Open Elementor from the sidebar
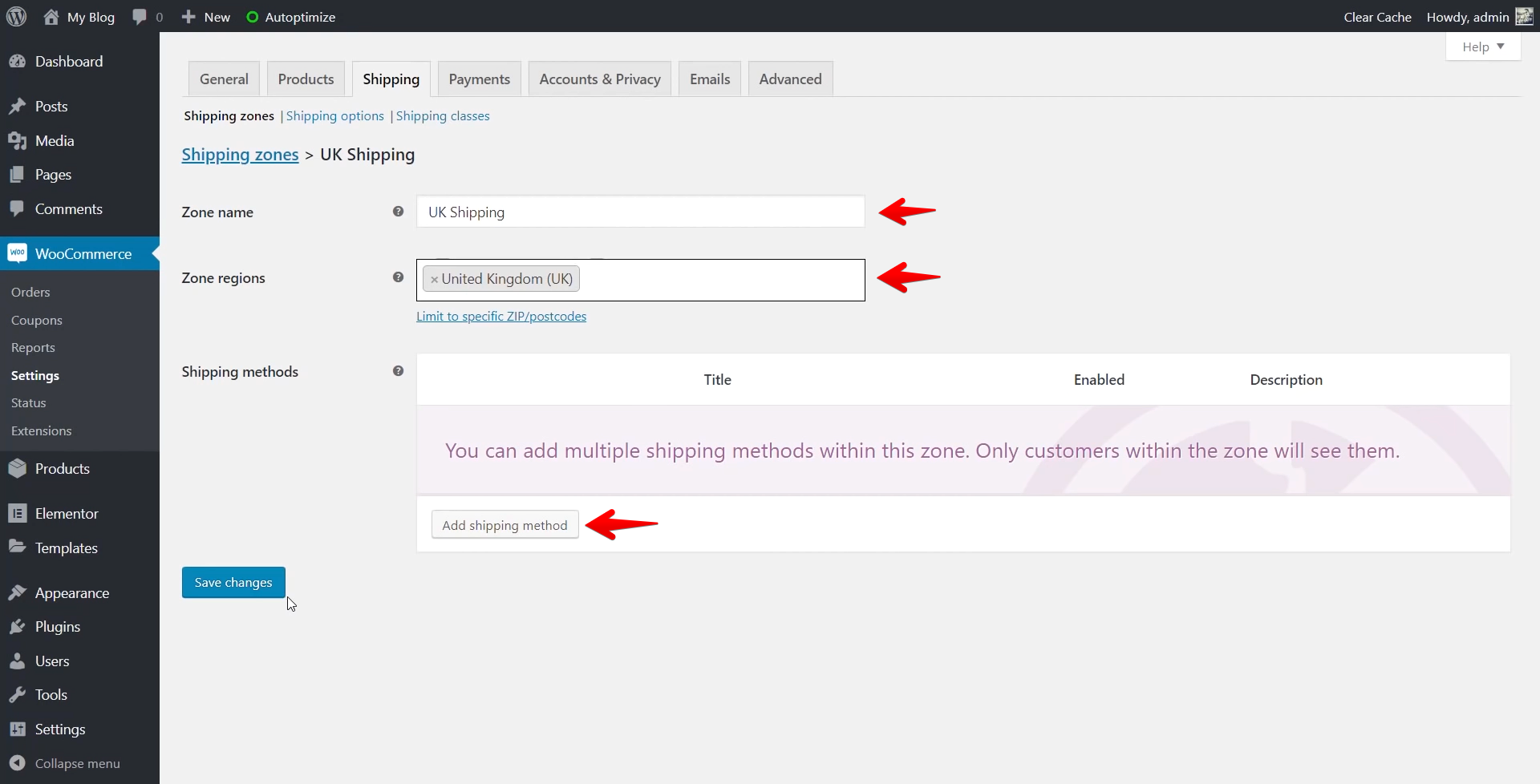Image resolution: width=1540 pixels, height=784 pixels. (67, 514)
